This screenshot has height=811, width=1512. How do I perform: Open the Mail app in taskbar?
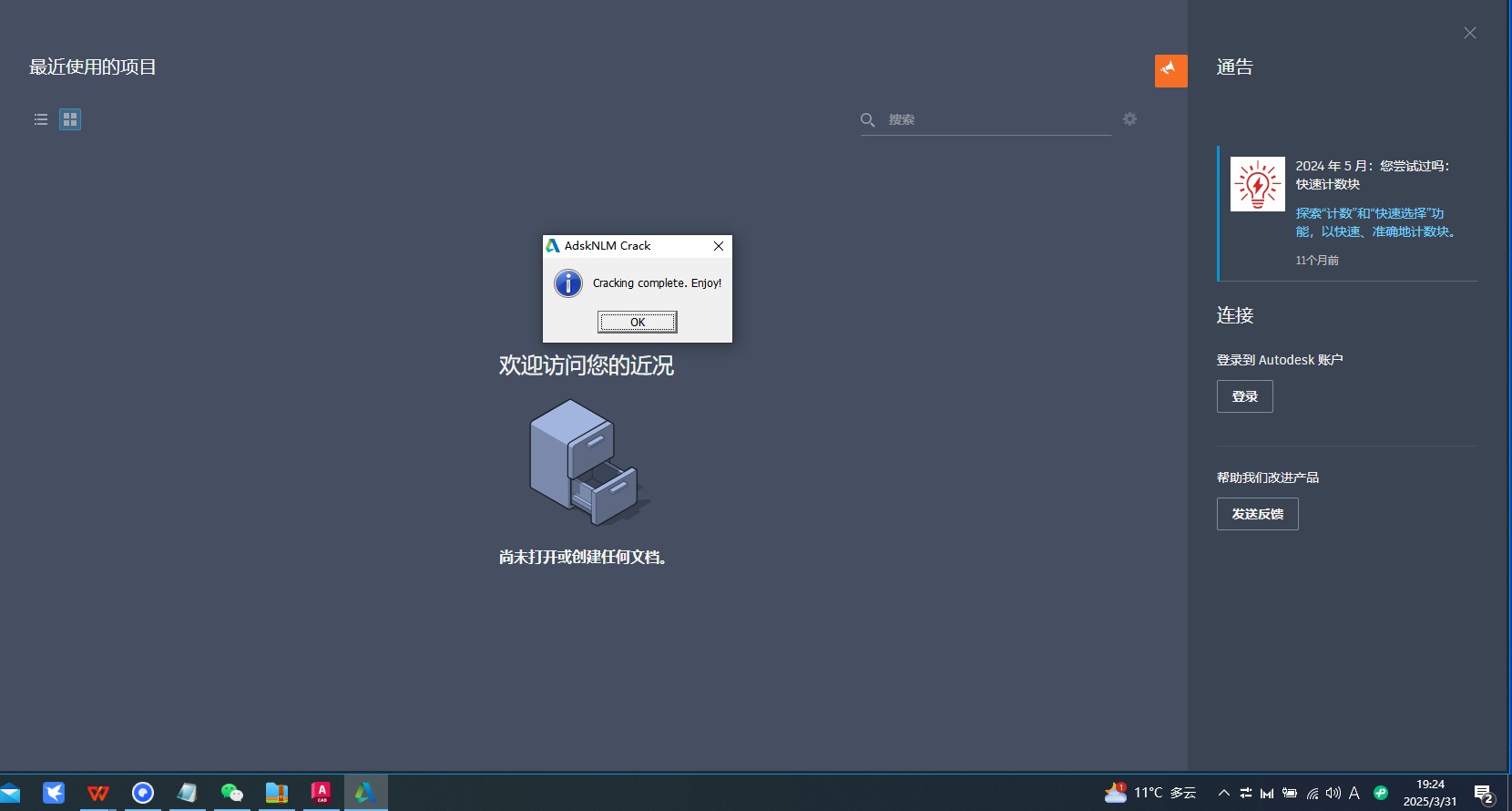(x=10, y=793)
